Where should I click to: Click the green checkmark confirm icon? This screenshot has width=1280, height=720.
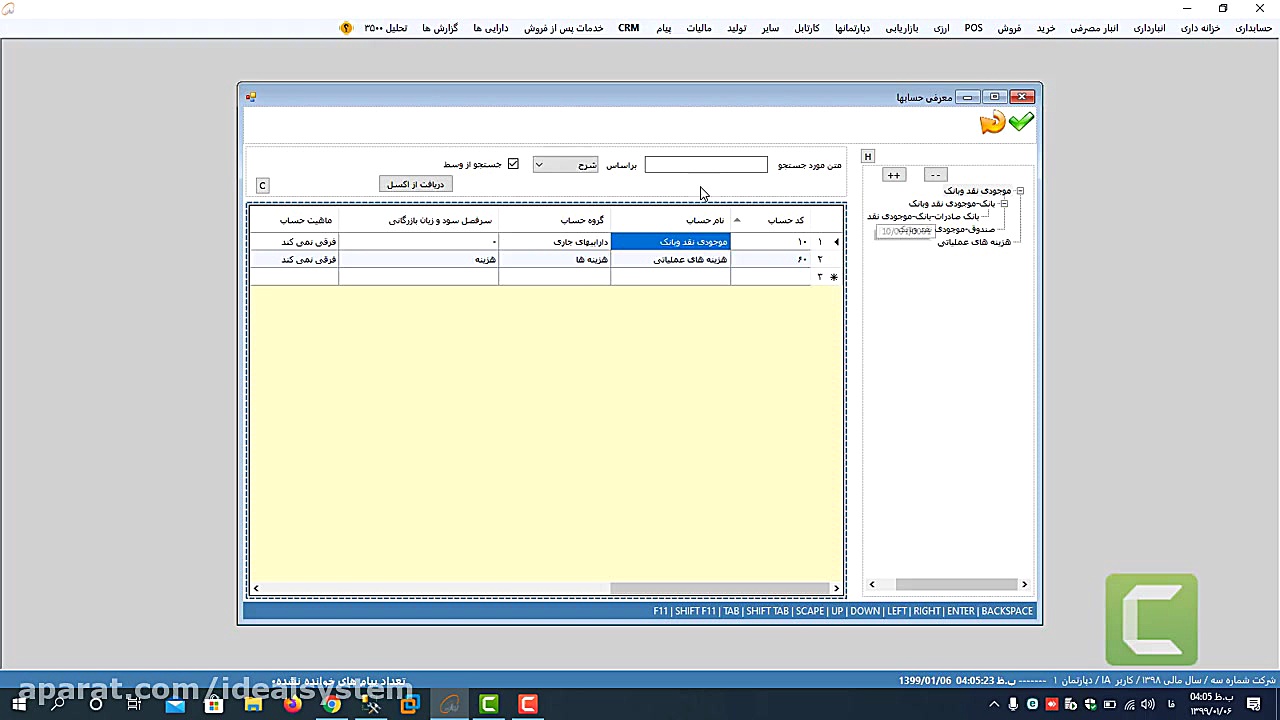point(1021,122)
